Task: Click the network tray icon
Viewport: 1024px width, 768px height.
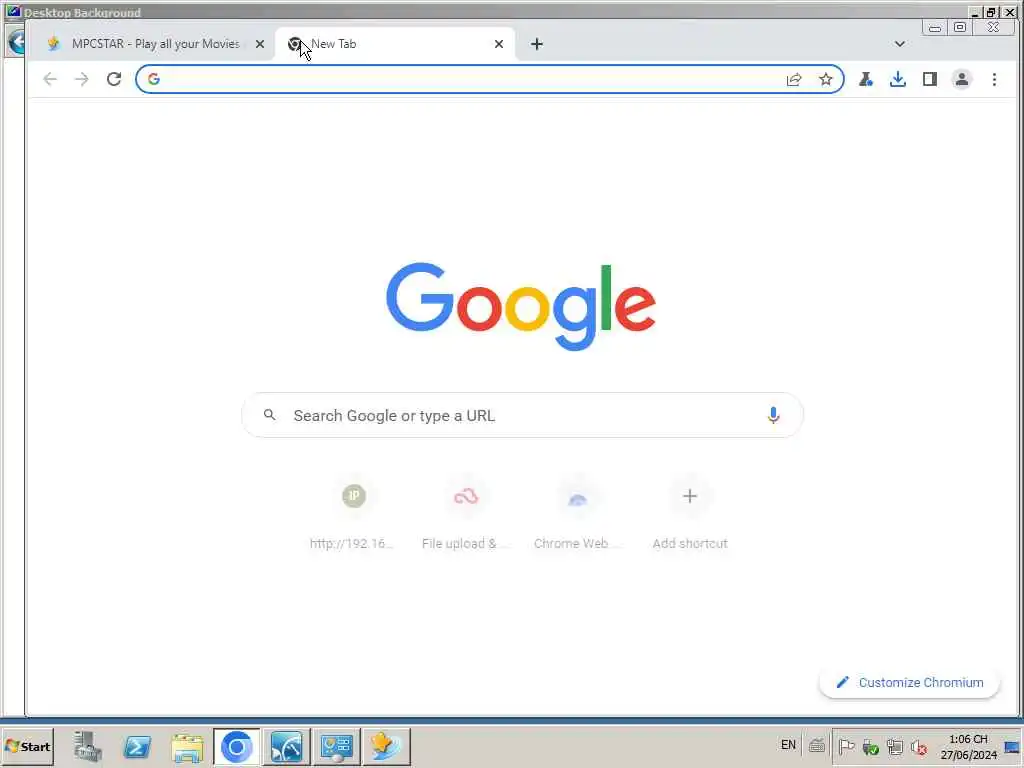Action: click(x=895, y=747)
